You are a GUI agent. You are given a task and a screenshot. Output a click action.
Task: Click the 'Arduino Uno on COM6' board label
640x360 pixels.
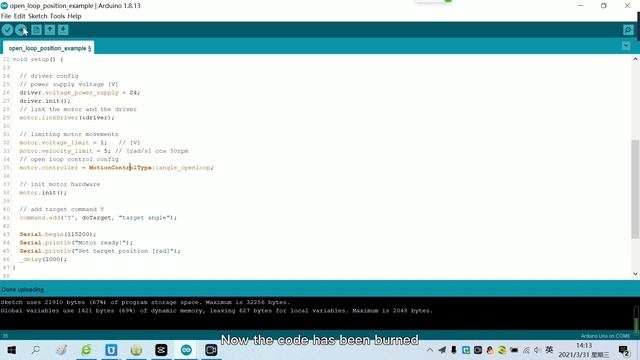(605, 336)
